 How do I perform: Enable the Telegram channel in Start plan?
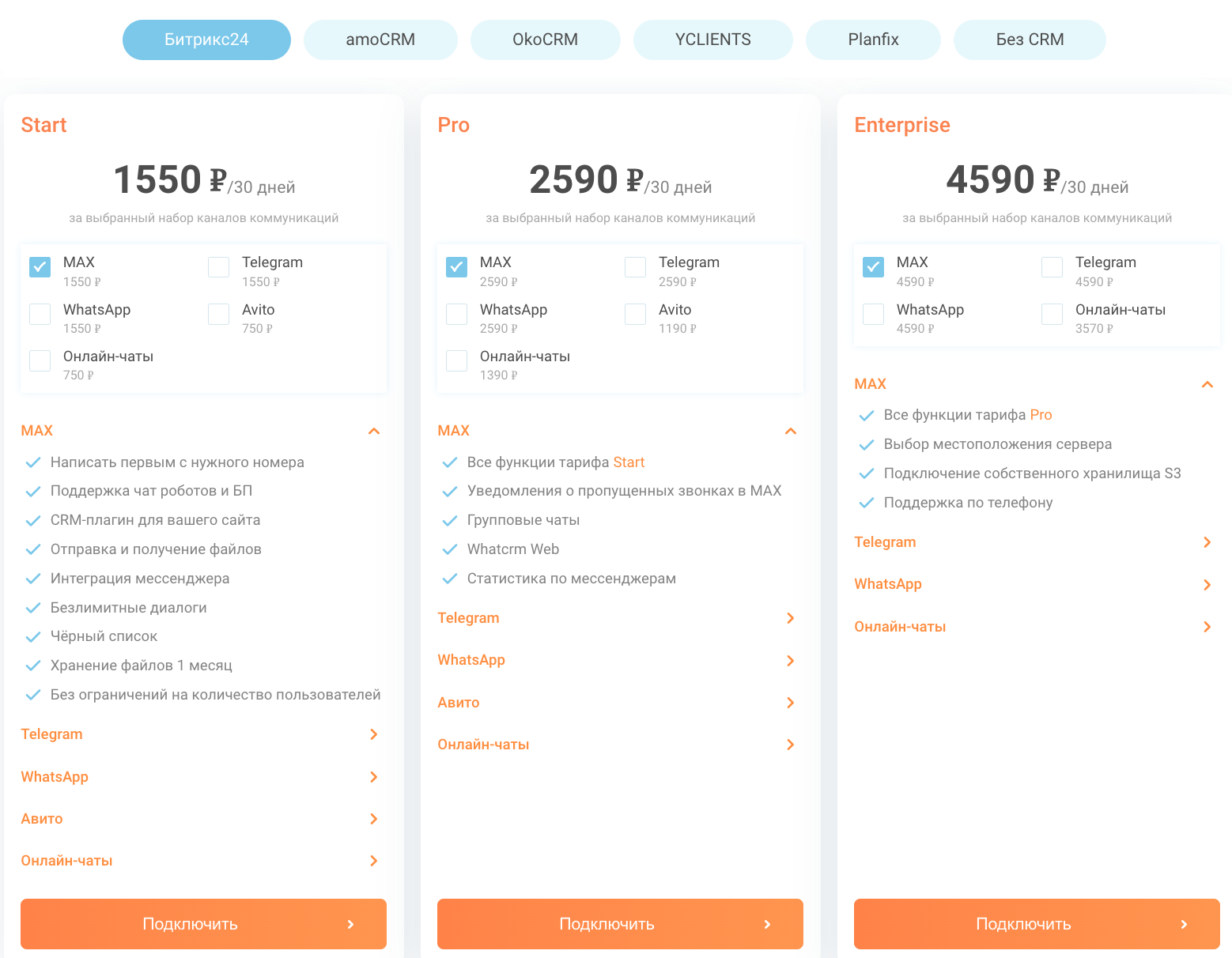[218, 267]
